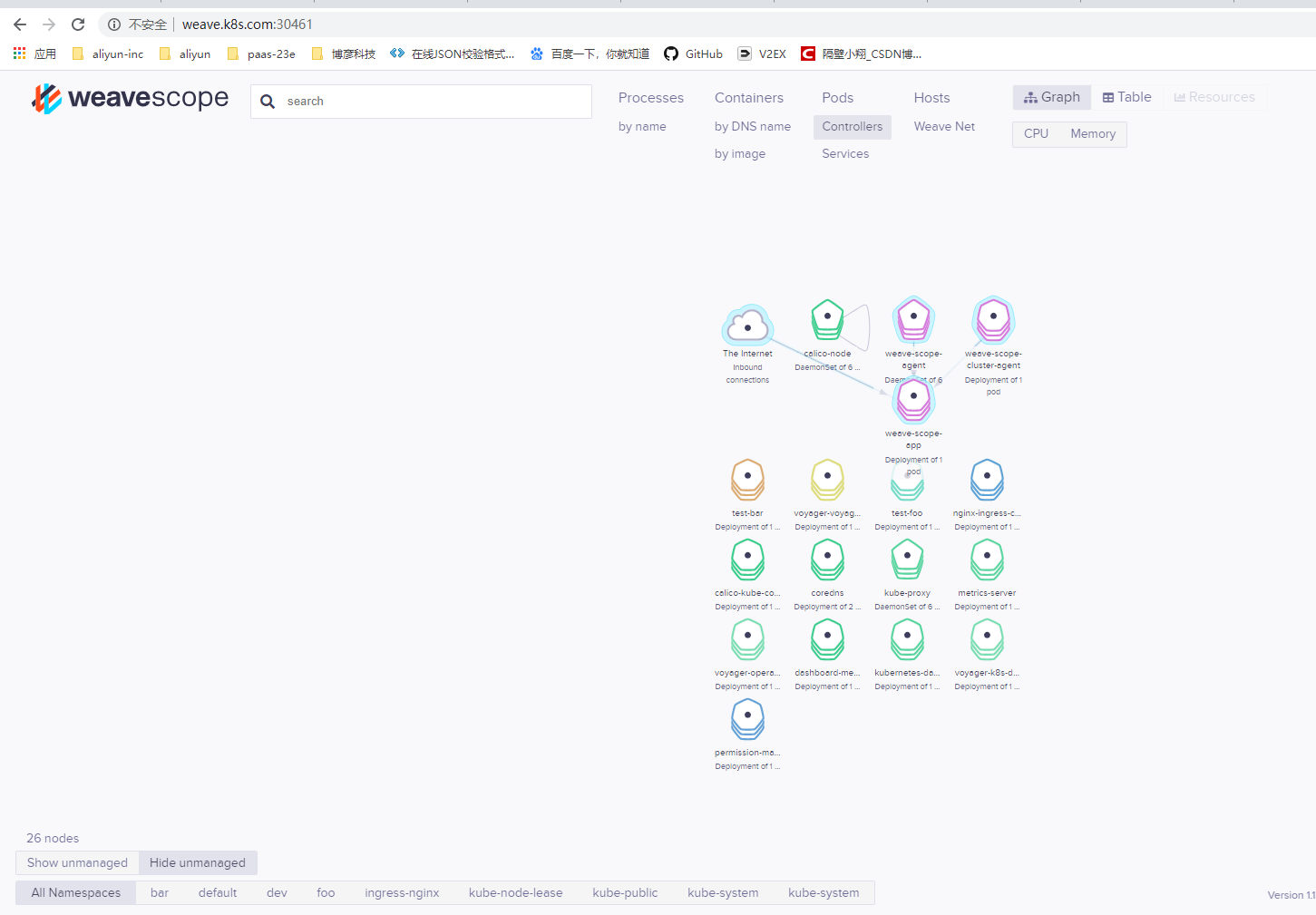This screenshot has width=1316, height=915.
Task: Filter by kube-node-lease namespace
Action: [x=515, y=892]
